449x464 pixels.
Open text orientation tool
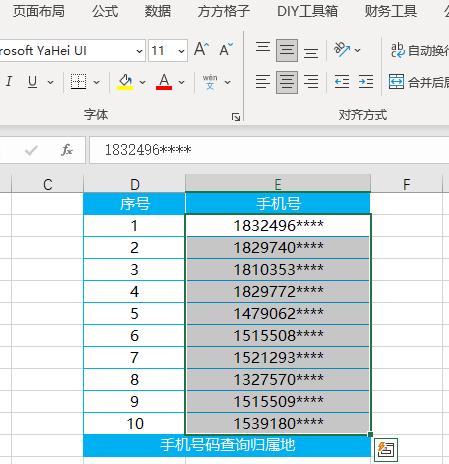coord(342,50)
